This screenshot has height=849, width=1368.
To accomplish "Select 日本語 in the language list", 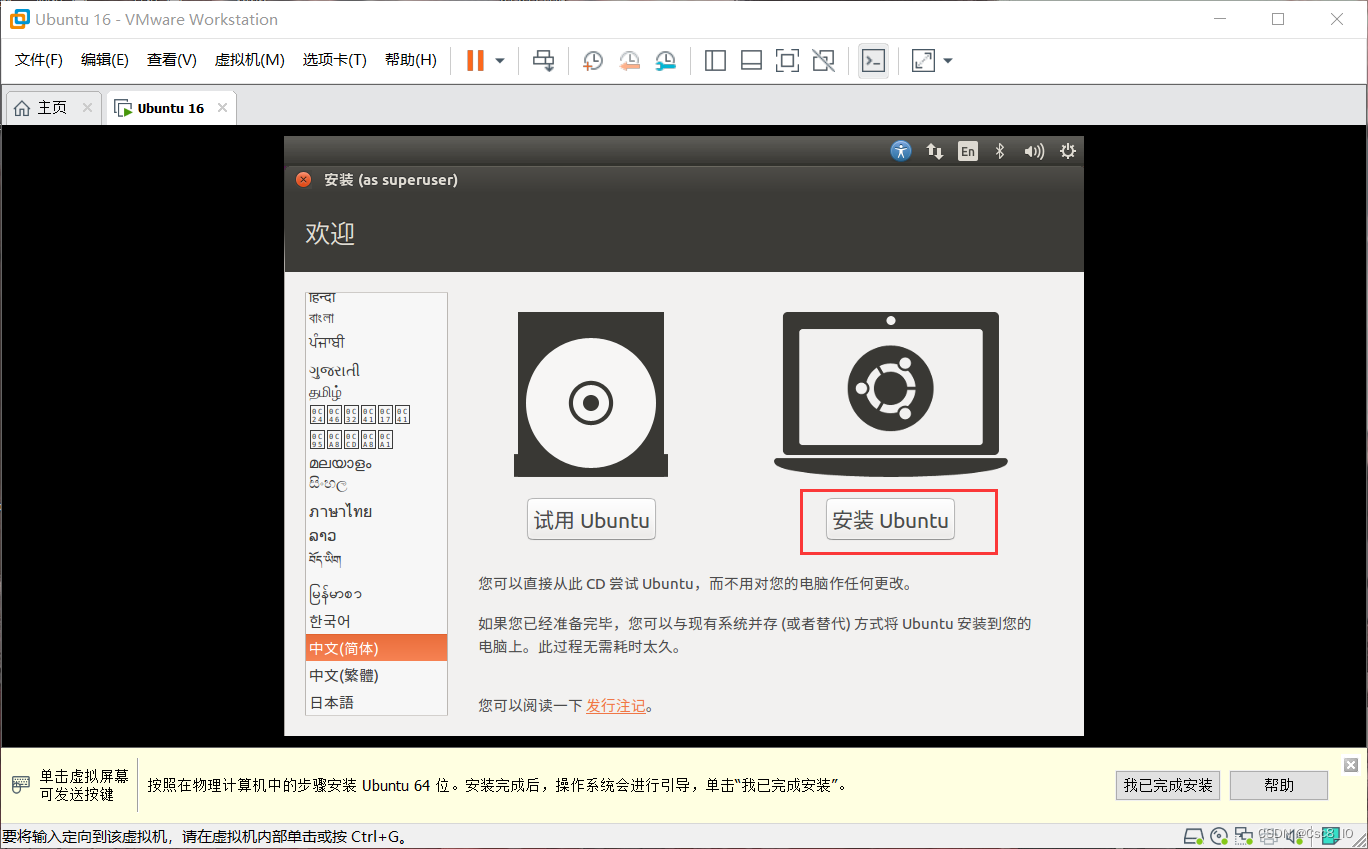I will (x=376, y=702).
